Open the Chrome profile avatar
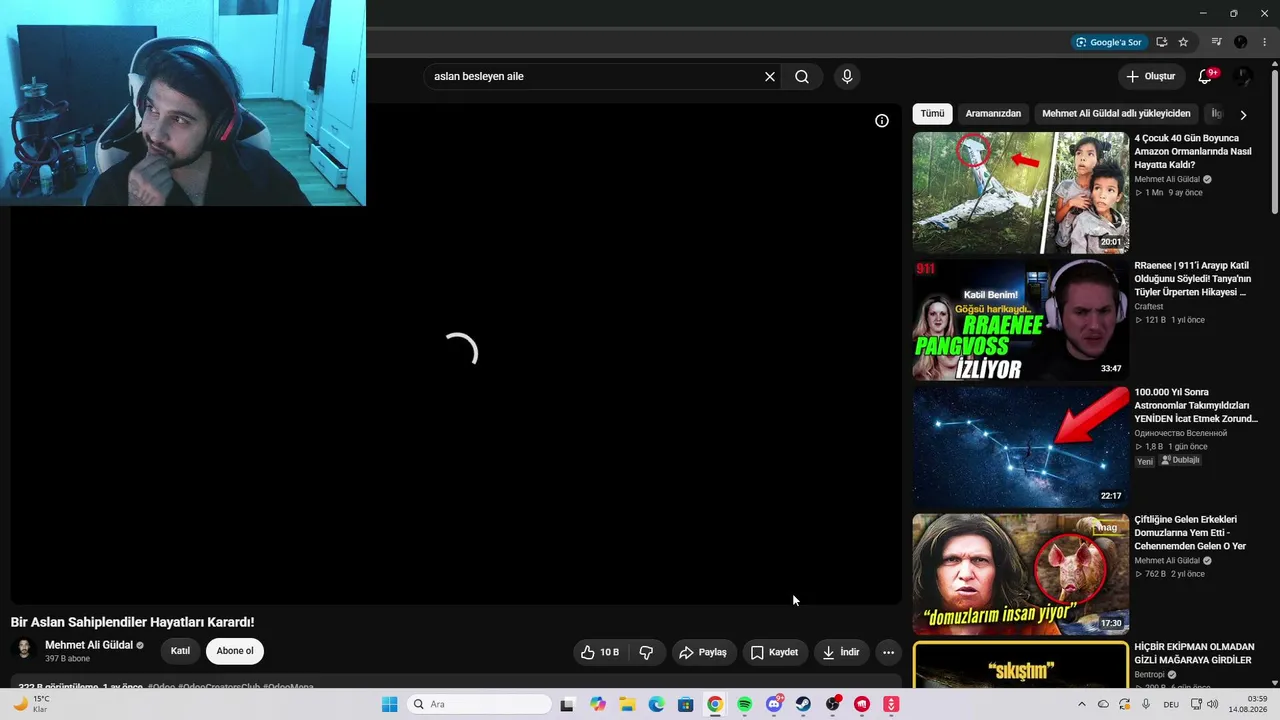1280x720 pixels. (x=1241, y=42)
